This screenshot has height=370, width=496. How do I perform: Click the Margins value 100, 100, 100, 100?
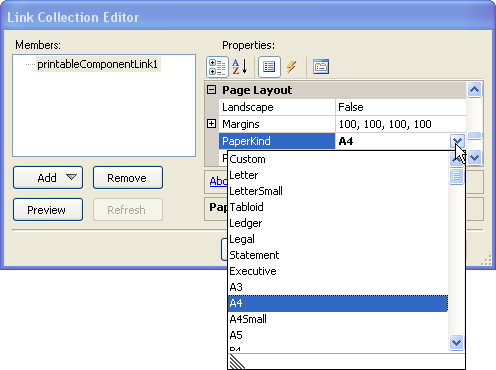401,124
